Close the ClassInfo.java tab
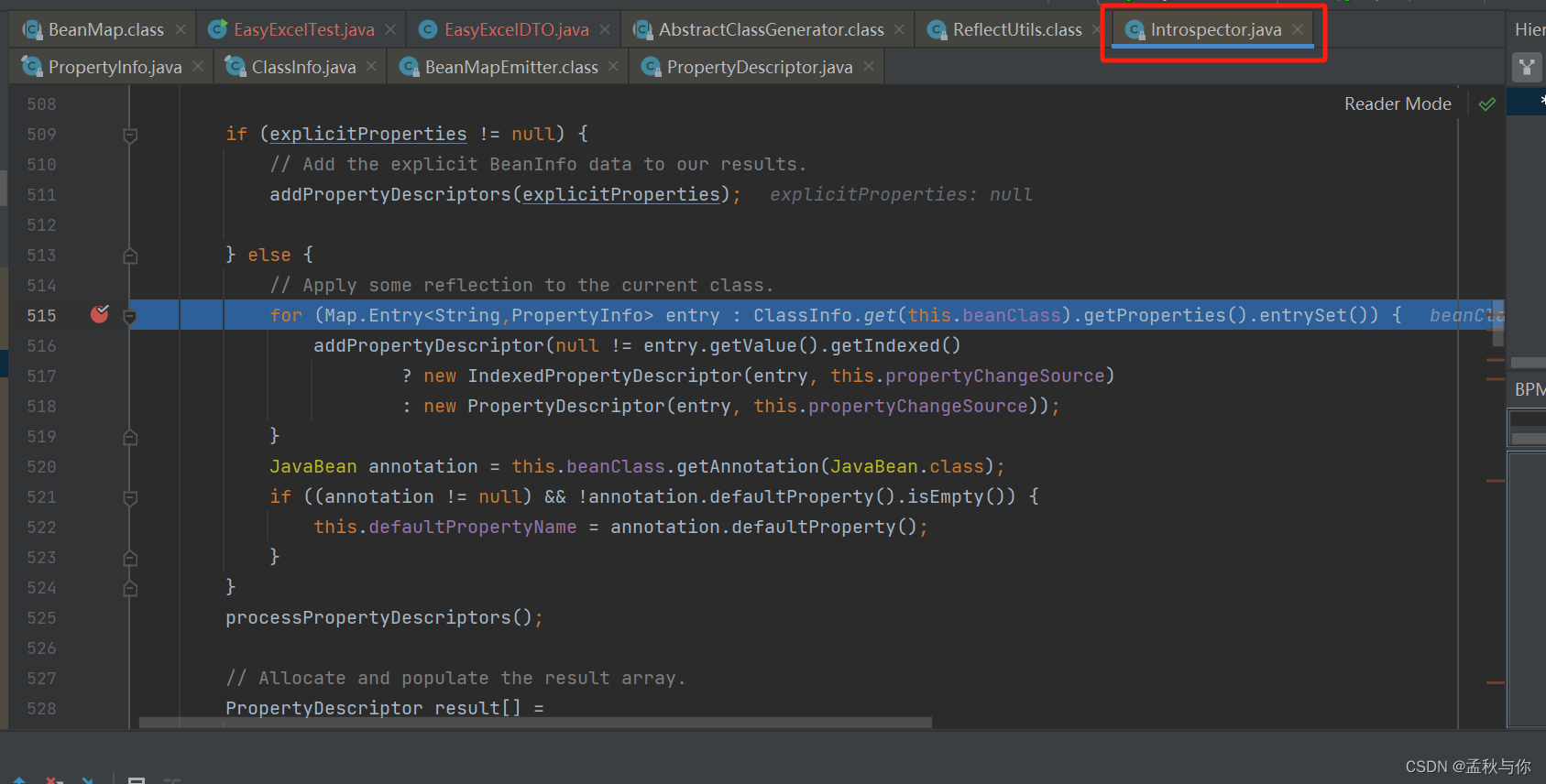1546x784 pixels. (x=371, y=67)
